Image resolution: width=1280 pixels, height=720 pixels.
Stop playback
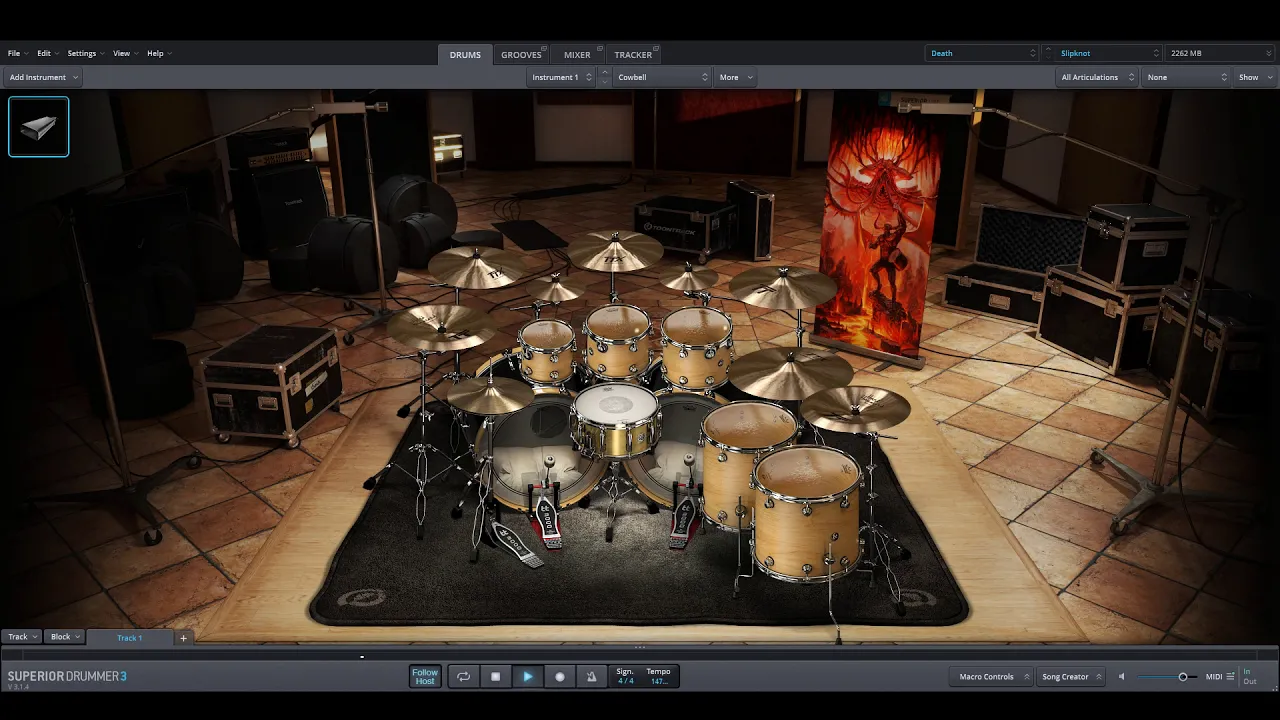point(495,677)
